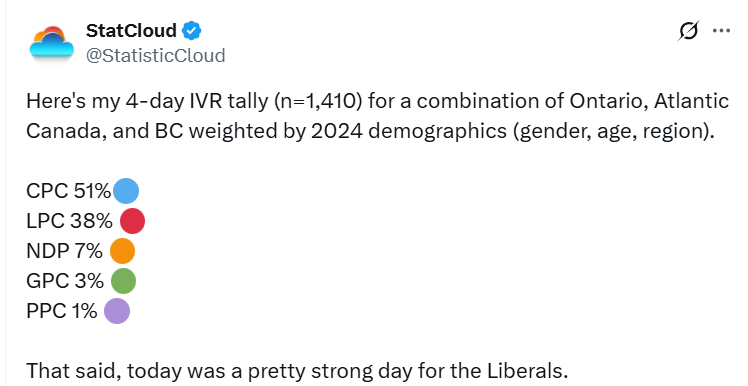Click the n=1,410 sample size text

[x=318, y=101]
